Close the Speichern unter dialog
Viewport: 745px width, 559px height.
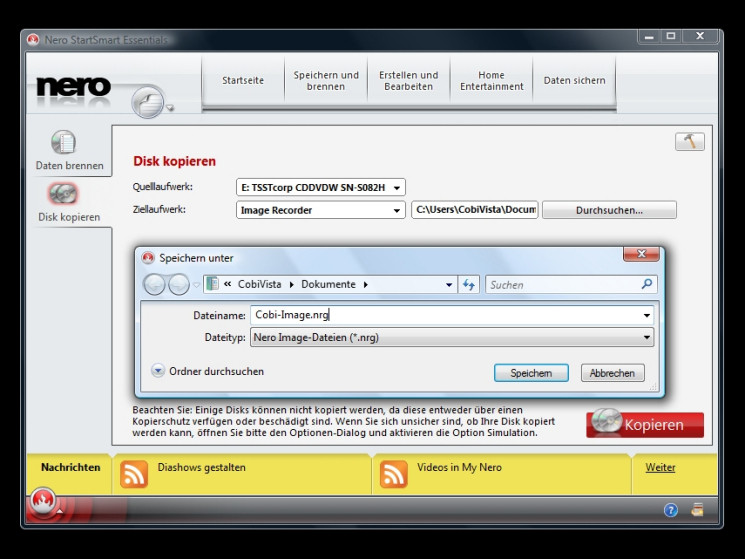pos(641,254)
